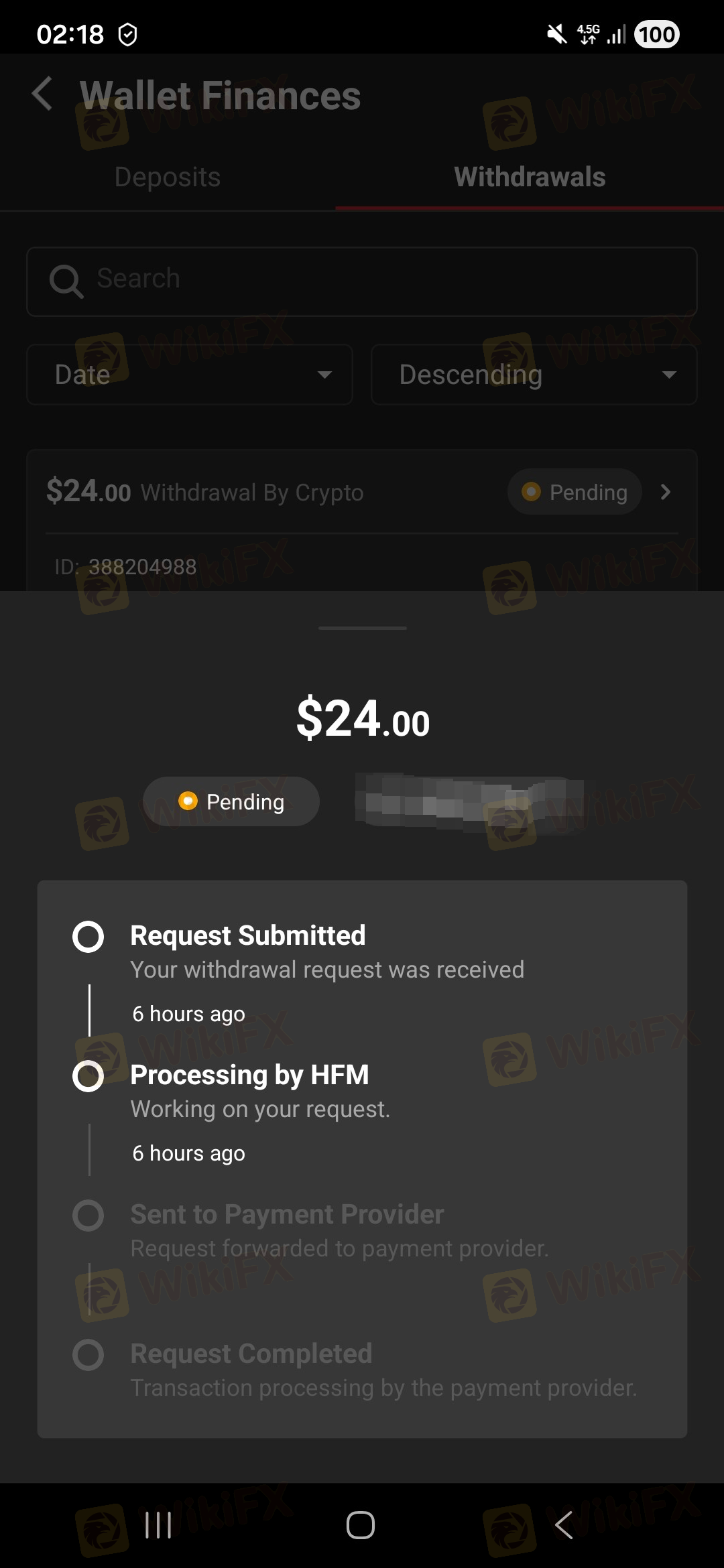Tap the Android recent apps icon
This screenshot has width=724, height=1568.
(158, 1525)
